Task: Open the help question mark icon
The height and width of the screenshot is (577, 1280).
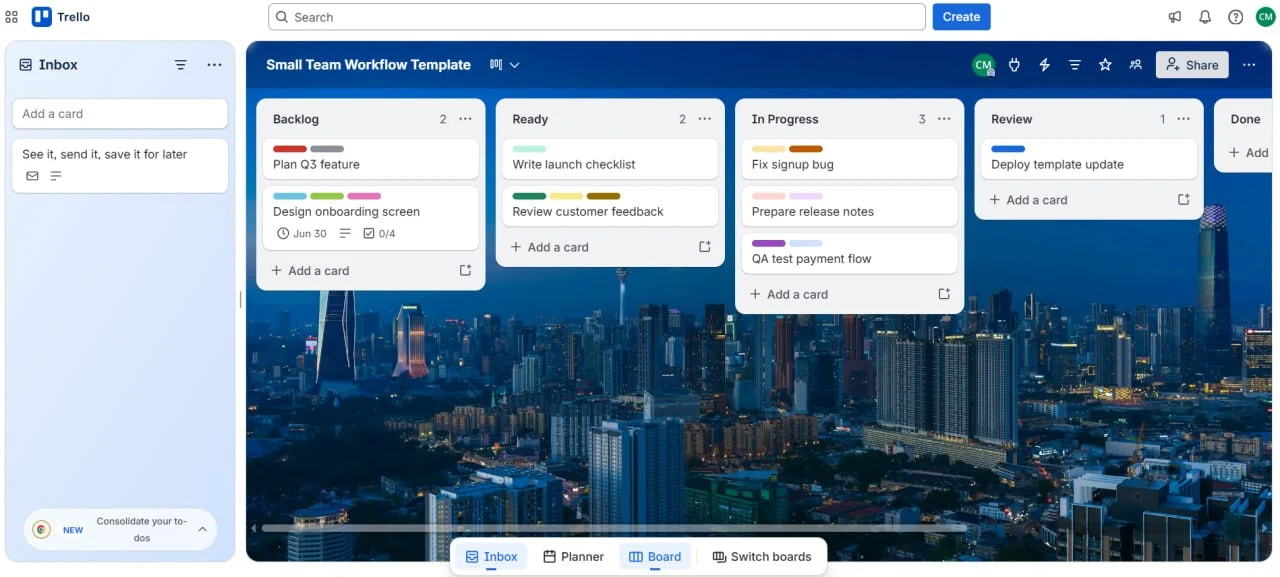Action: click(1236, 17)
